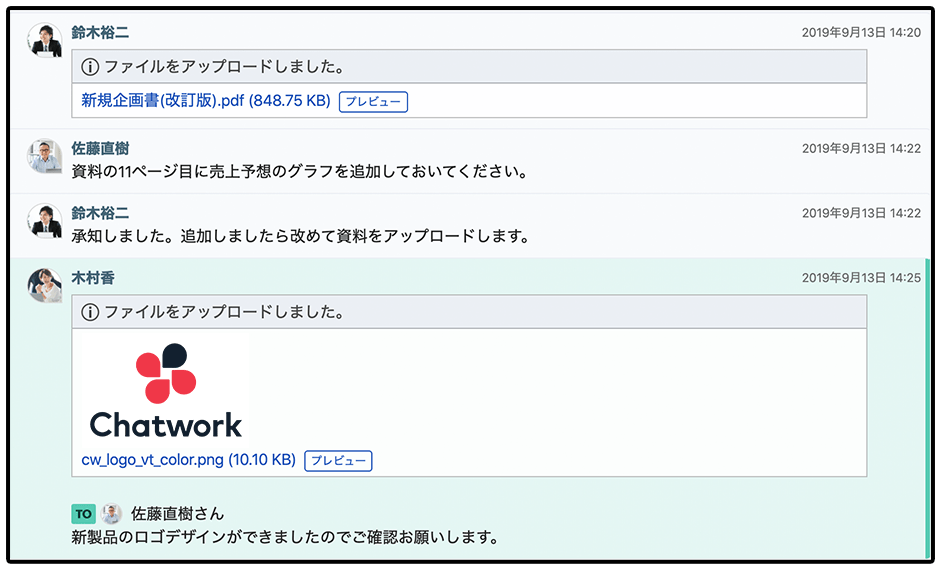Click message 承知しました。追加しましたら改めて
Screen dimensions: 943x571
[x=300, y=236]
